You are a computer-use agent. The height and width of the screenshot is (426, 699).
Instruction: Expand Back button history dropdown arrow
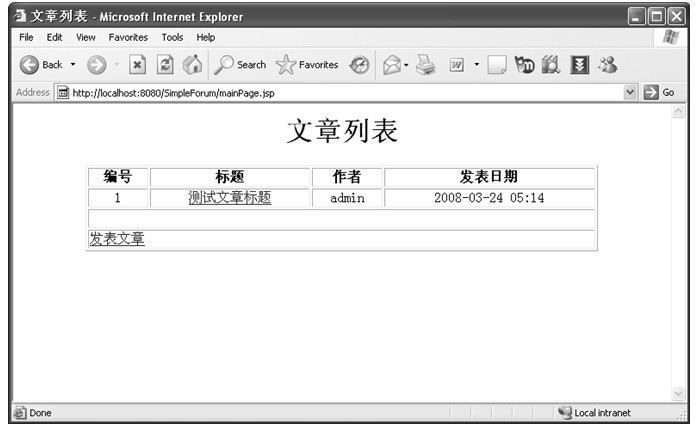click(x=73, y=65)
